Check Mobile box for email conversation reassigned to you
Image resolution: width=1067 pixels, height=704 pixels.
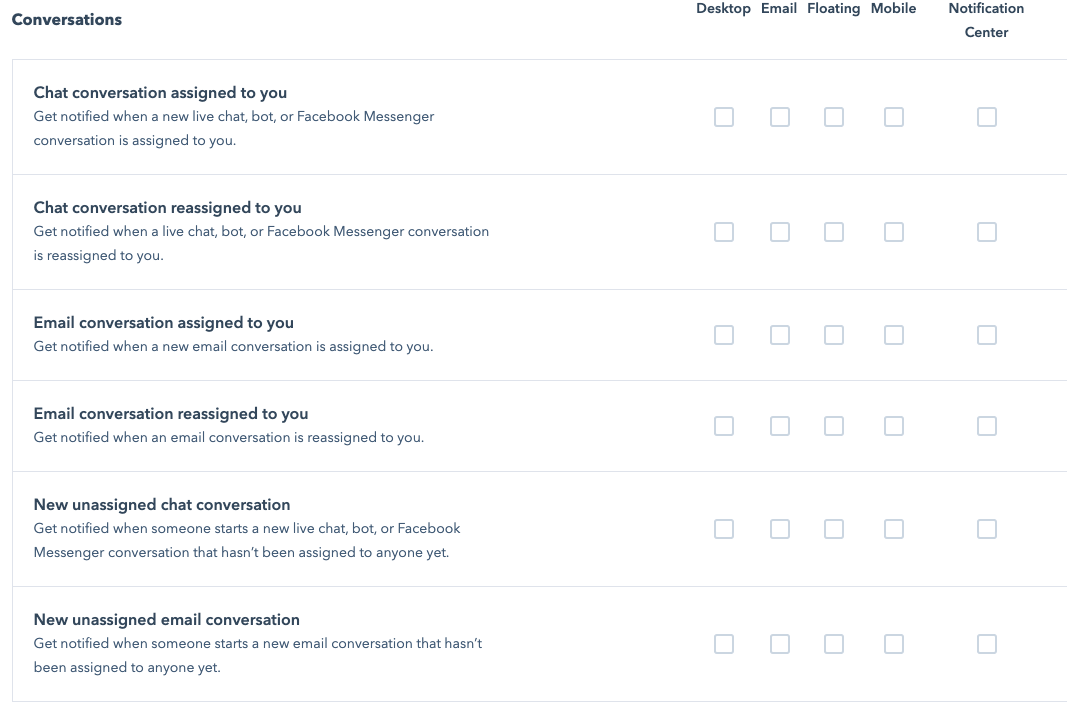pos(893,426)
